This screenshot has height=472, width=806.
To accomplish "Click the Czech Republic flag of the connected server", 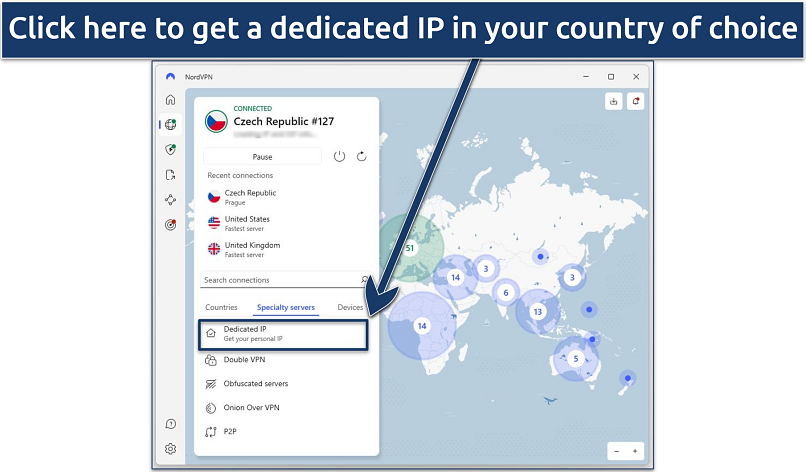I will point(216,121).
